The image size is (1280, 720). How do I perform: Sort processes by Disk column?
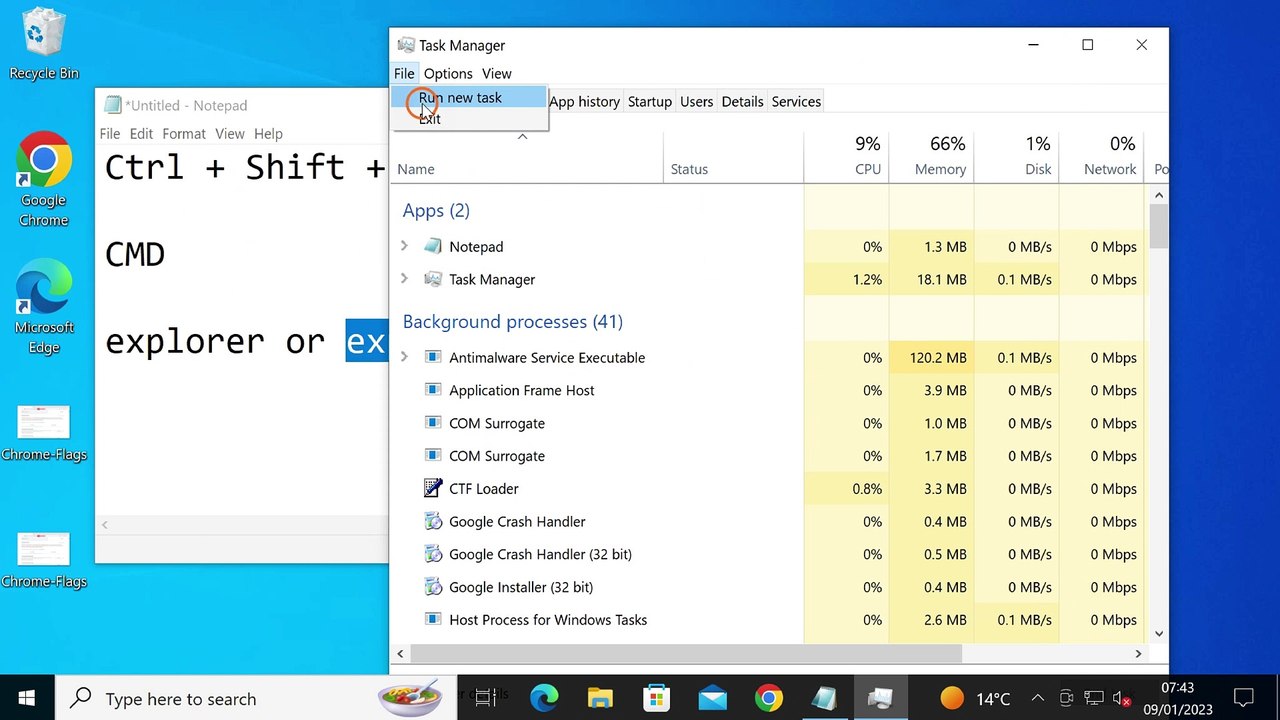[x=1016, y=157]
